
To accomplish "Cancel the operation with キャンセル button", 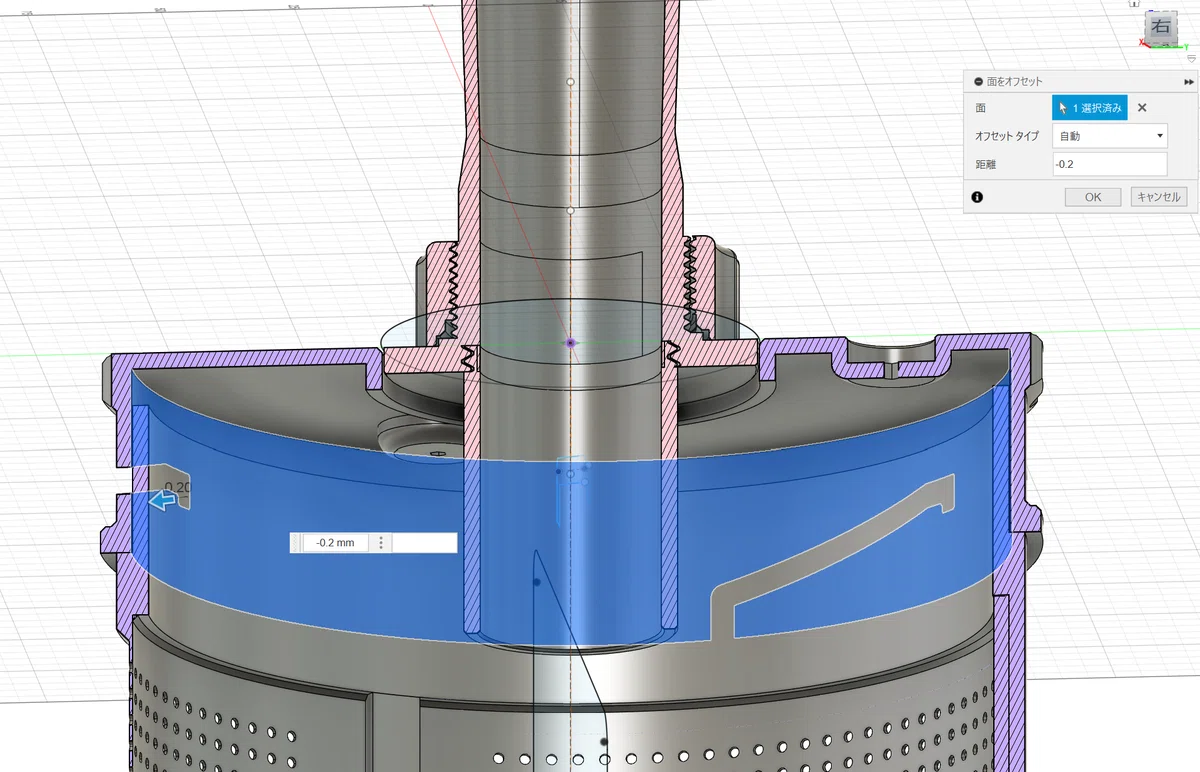I will (x=1158, y=197).
